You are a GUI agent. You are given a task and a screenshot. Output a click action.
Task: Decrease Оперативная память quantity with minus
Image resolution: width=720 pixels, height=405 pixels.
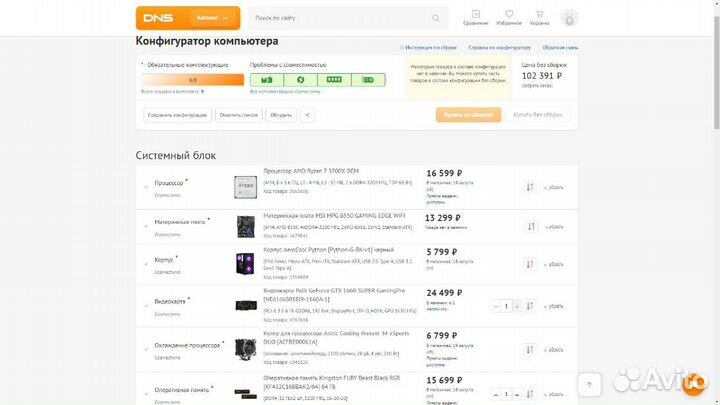[495, 394]
